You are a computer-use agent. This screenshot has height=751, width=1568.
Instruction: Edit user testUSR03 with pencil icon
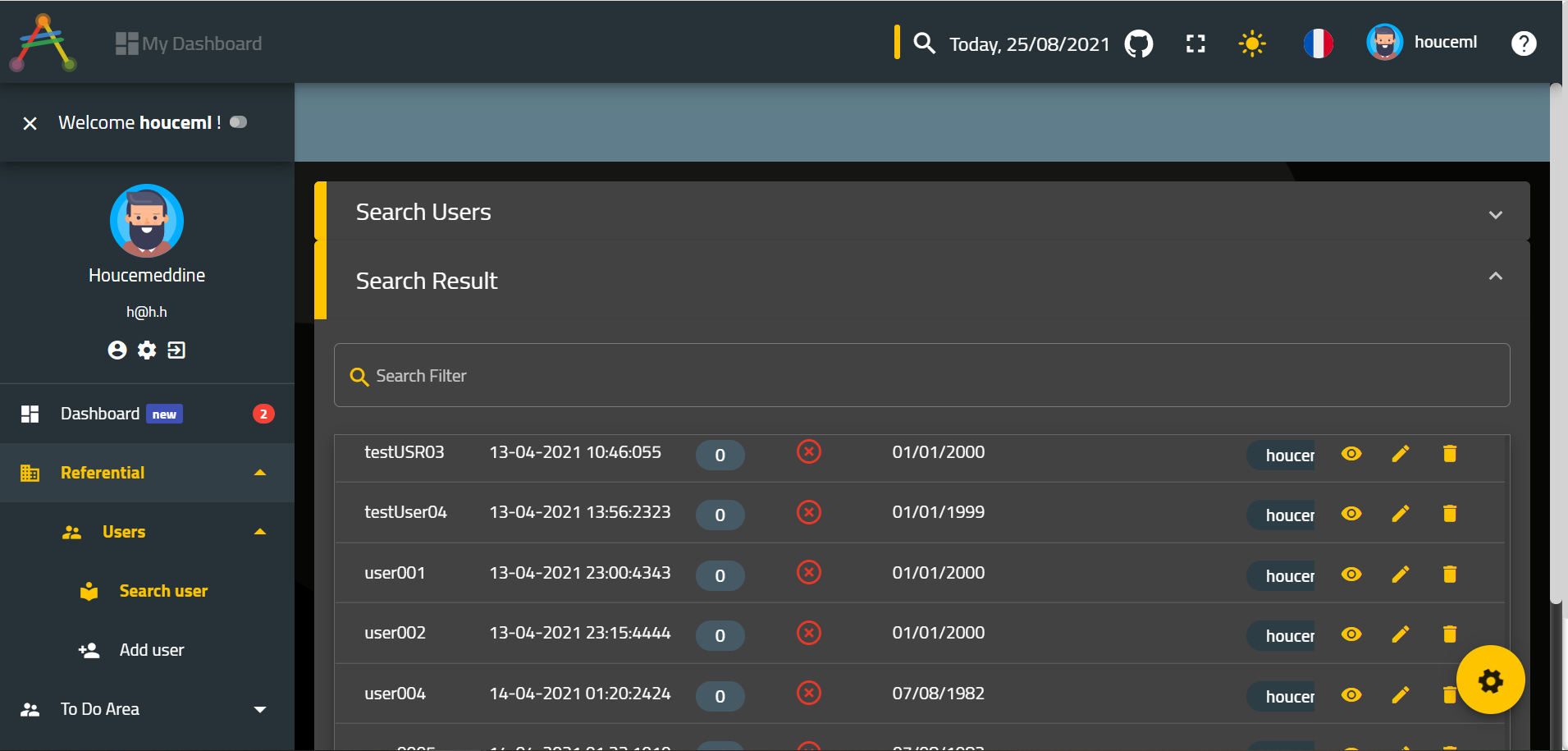(x=1401, y=454)
